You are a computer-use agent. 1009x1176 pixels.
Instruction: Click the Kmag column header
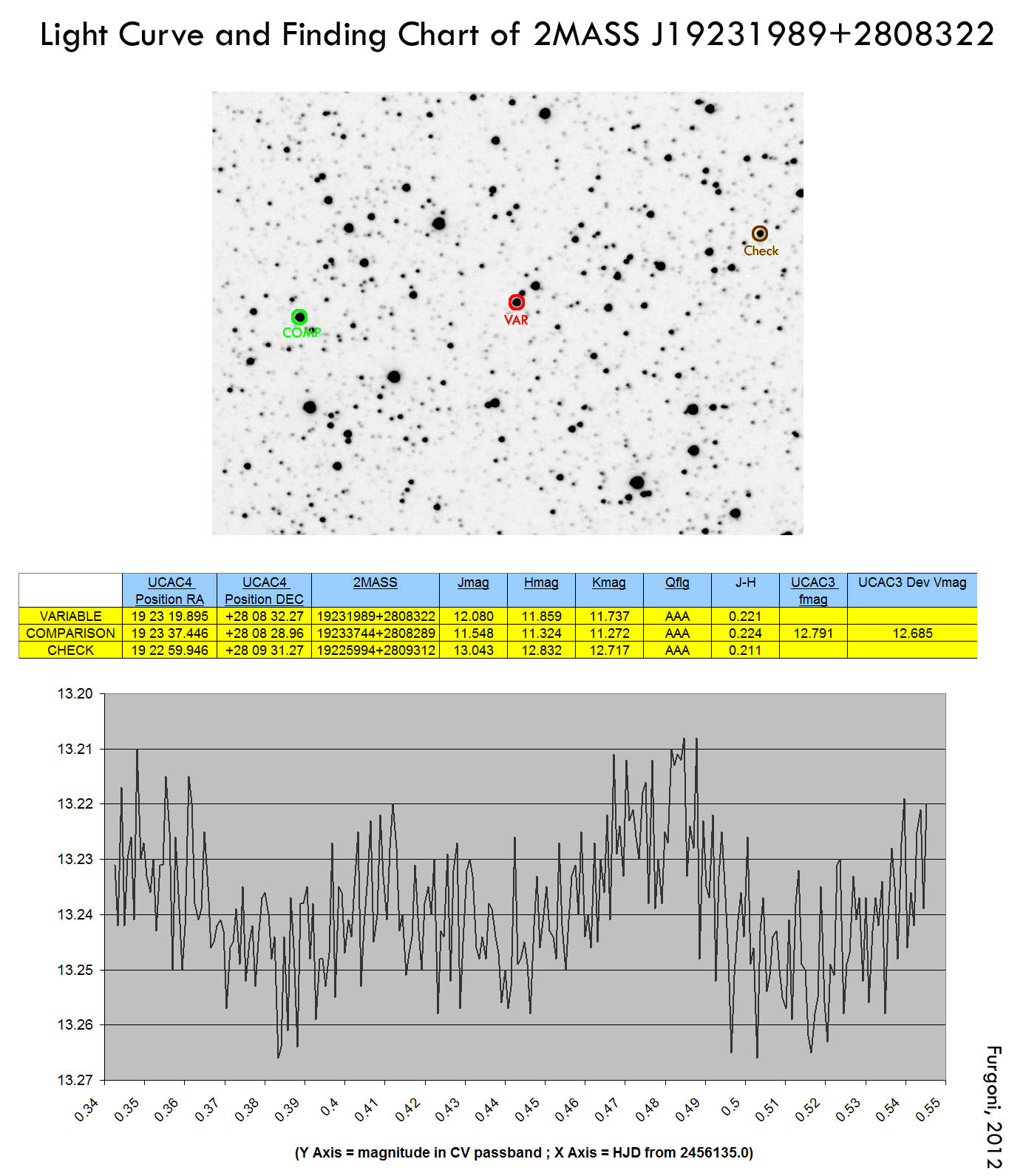(609, 582)
